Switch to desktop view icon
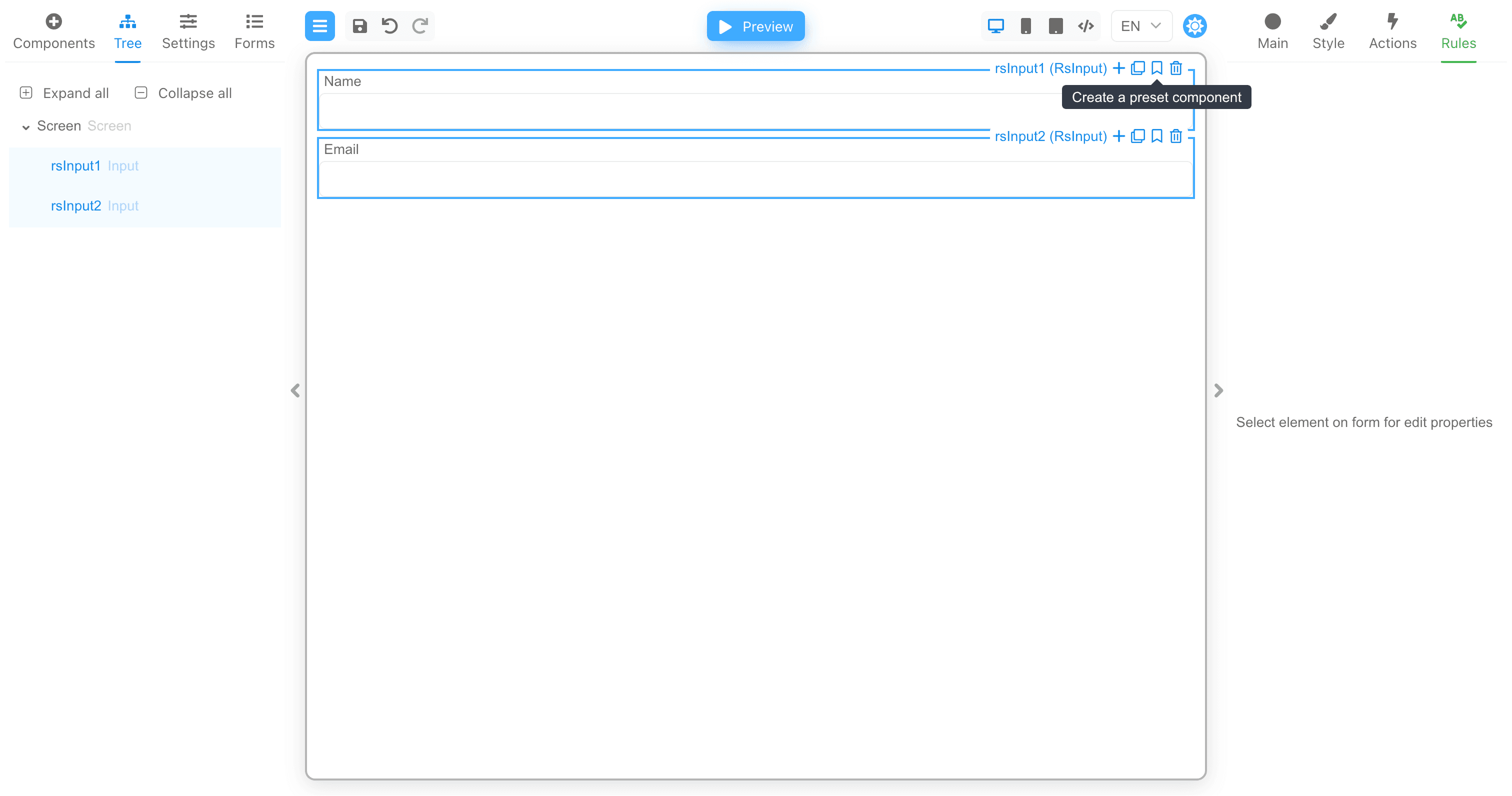 [995, 26]
